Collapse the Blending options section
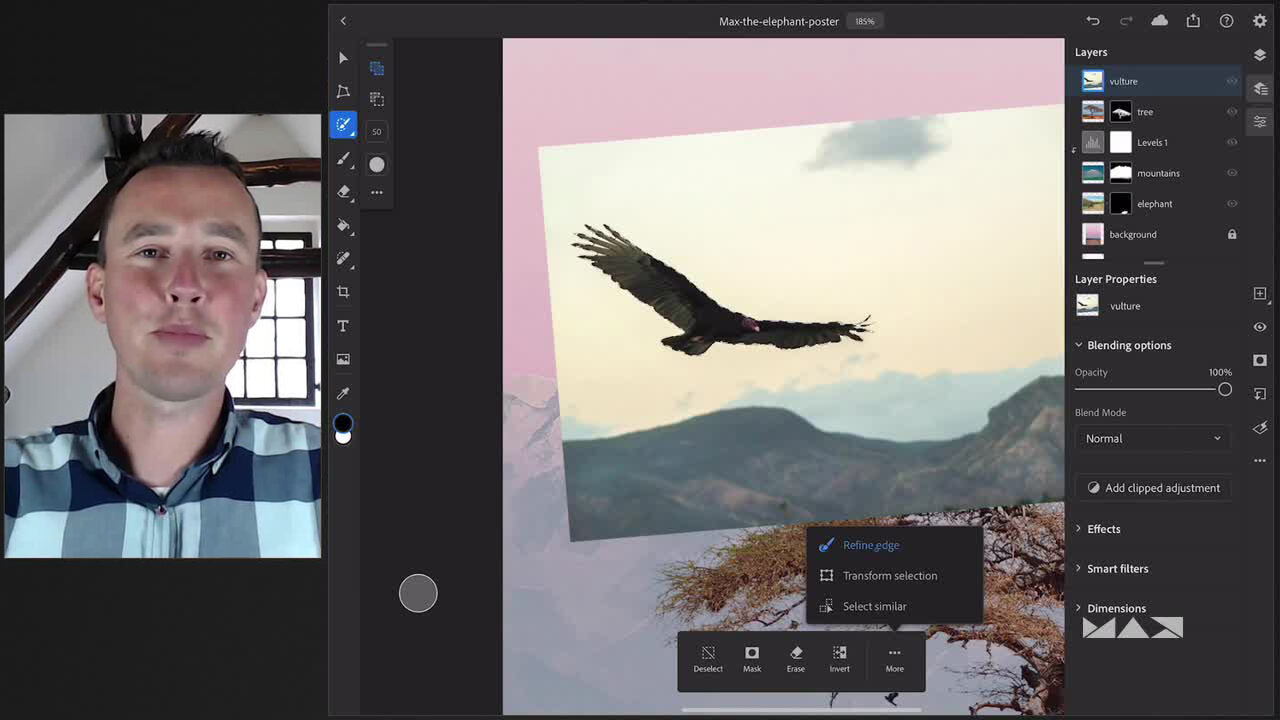Viewport: 1280px width, 720px height. click(1079, 345)
